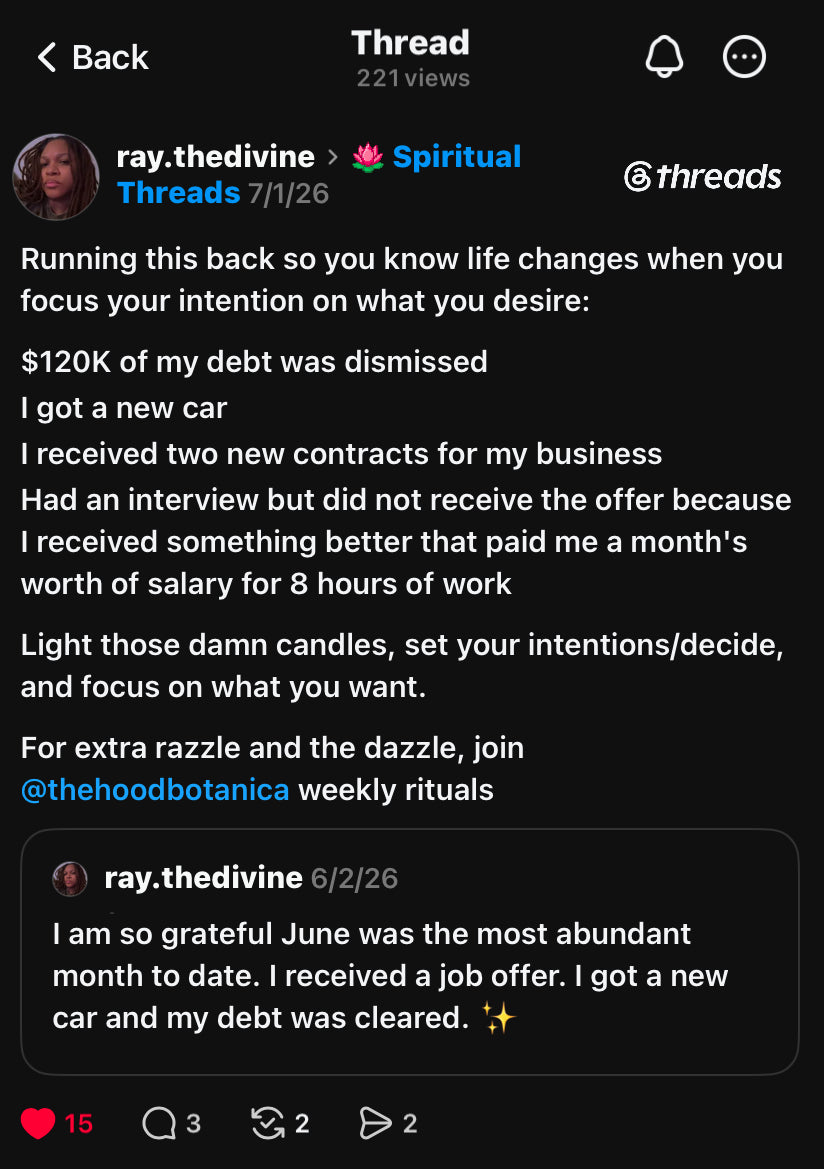Tap the lotus flower community icon

(368, 157)
